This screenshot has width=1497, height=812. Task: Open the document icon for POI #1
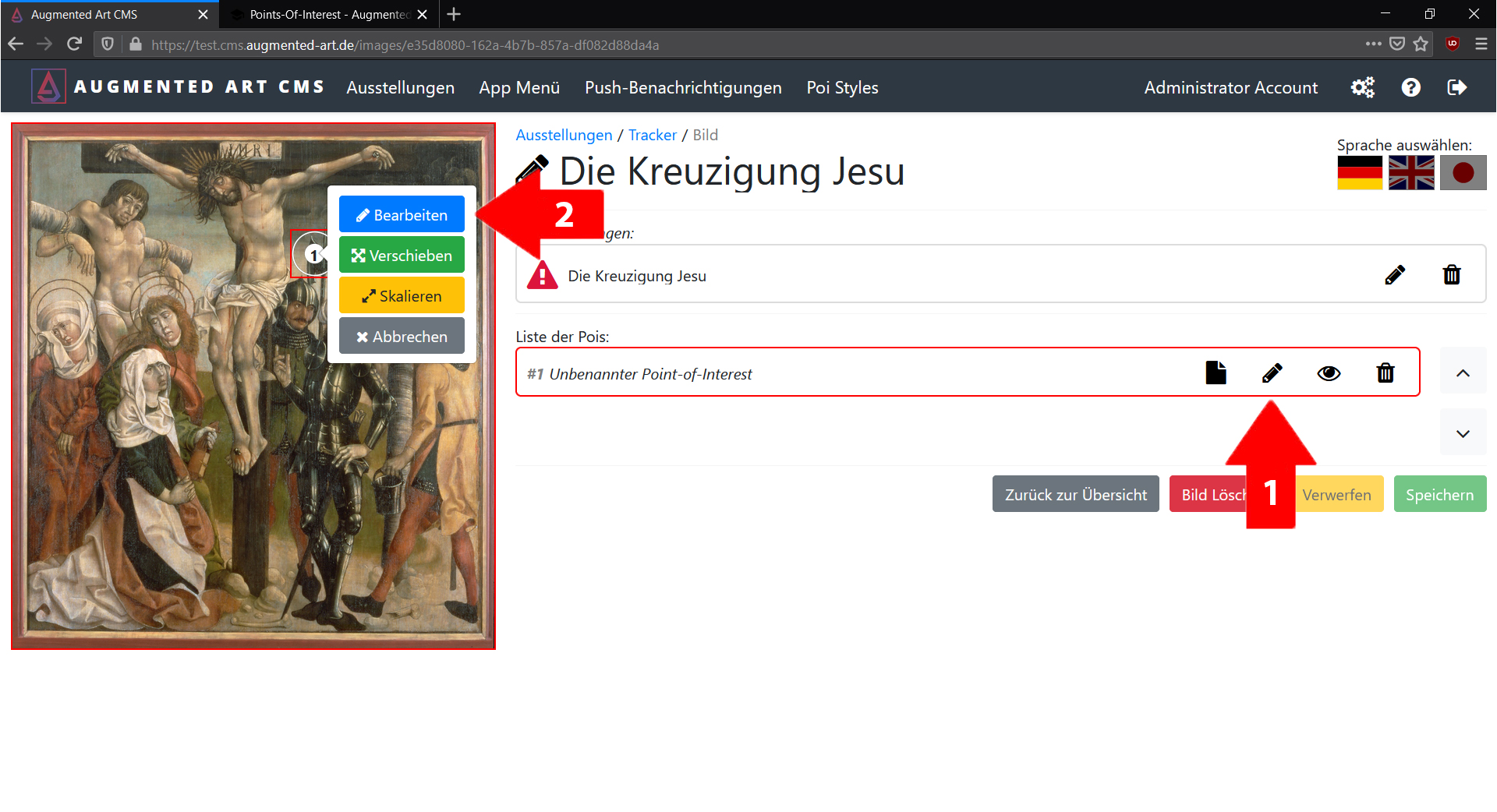[1216, 372]
